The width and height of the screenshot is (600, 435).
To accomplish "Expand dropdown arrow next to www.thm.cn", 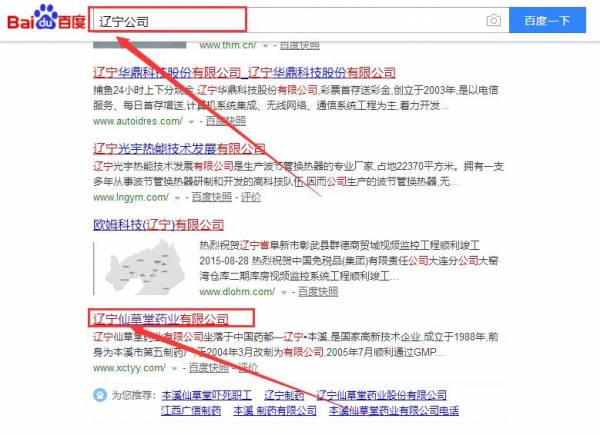I will pyautogui.click(x=265, y=46).
